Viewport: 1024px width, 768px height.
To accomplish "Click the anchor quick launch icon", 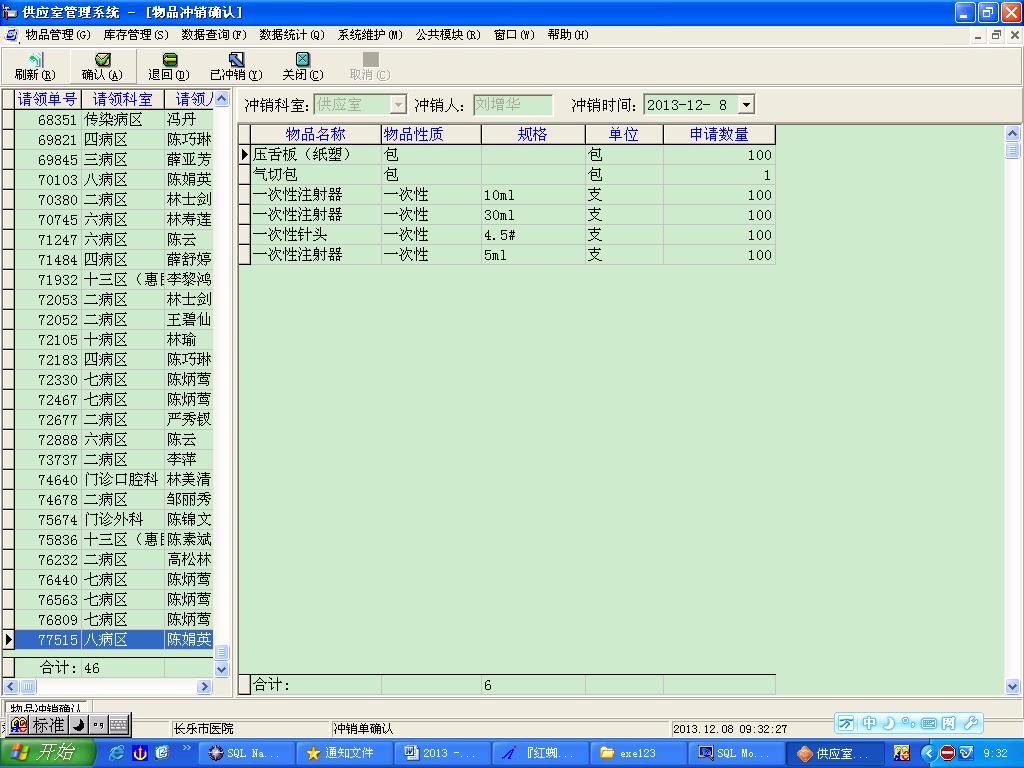I will [x=140, y=753].
